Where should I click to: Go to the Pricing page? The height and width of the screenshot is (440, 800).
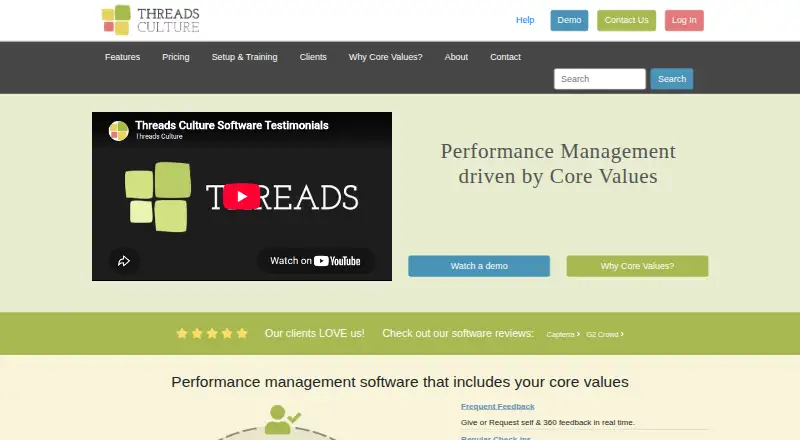176,57
